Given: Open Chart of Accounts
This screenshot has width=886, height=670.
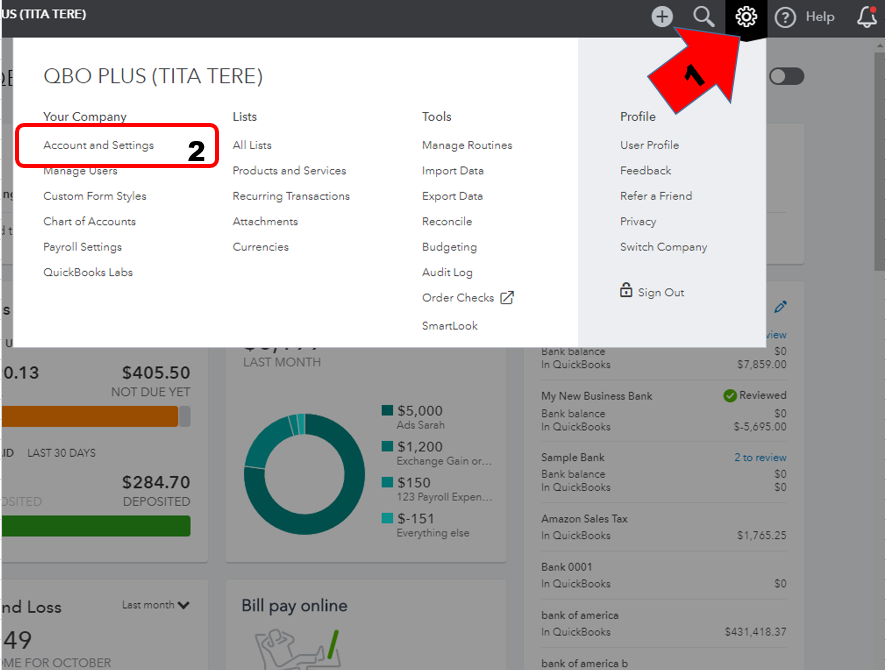Looking at the screenshot, I should (89, 221).
